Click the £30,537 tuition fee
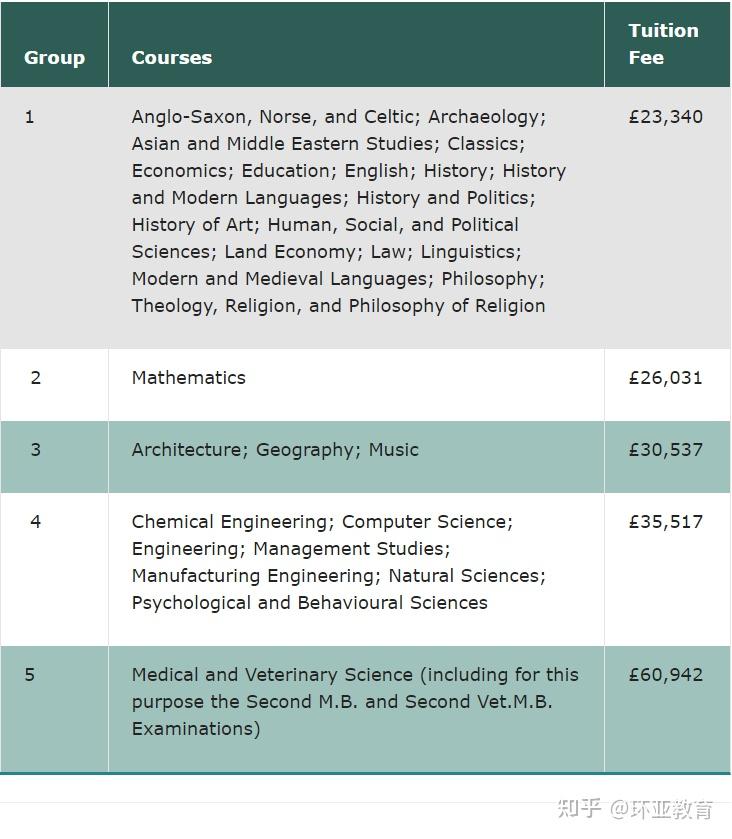732x839 pixels. tap(665, 450)
